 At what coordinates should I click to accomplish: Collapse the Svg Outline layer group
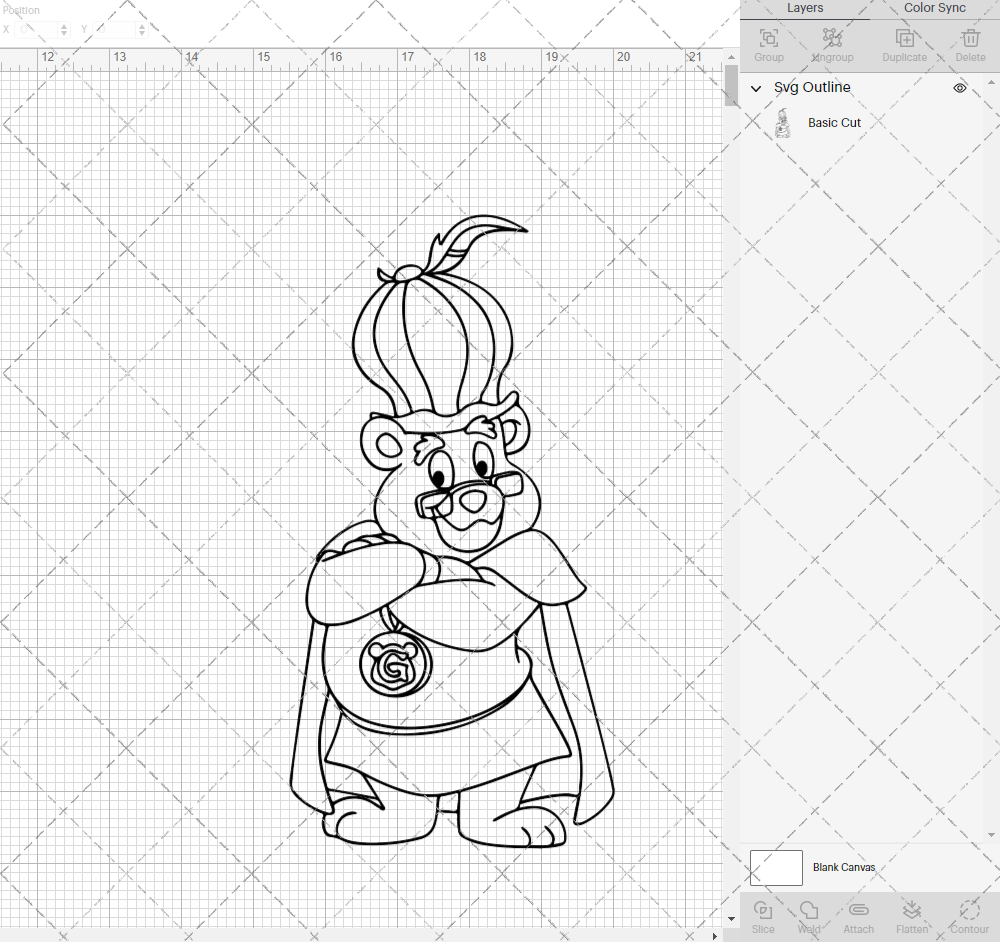tap(757, 88)
